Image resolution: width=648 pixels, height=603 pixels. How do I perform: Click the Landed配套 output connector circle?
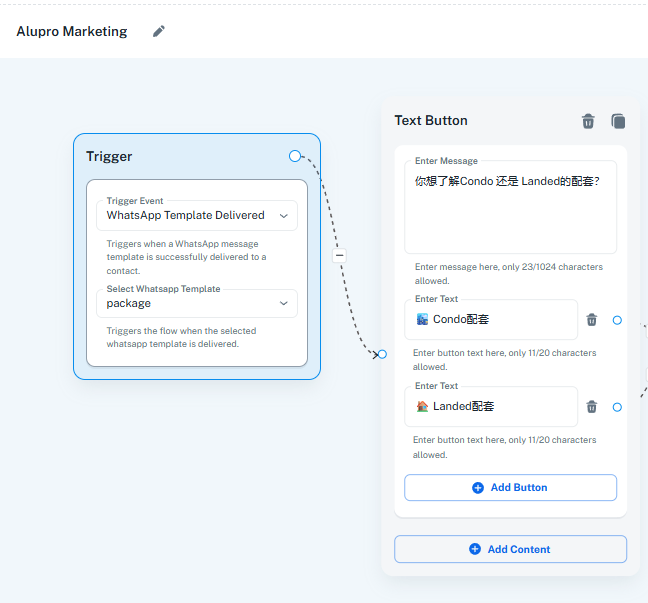click(617, 407)
